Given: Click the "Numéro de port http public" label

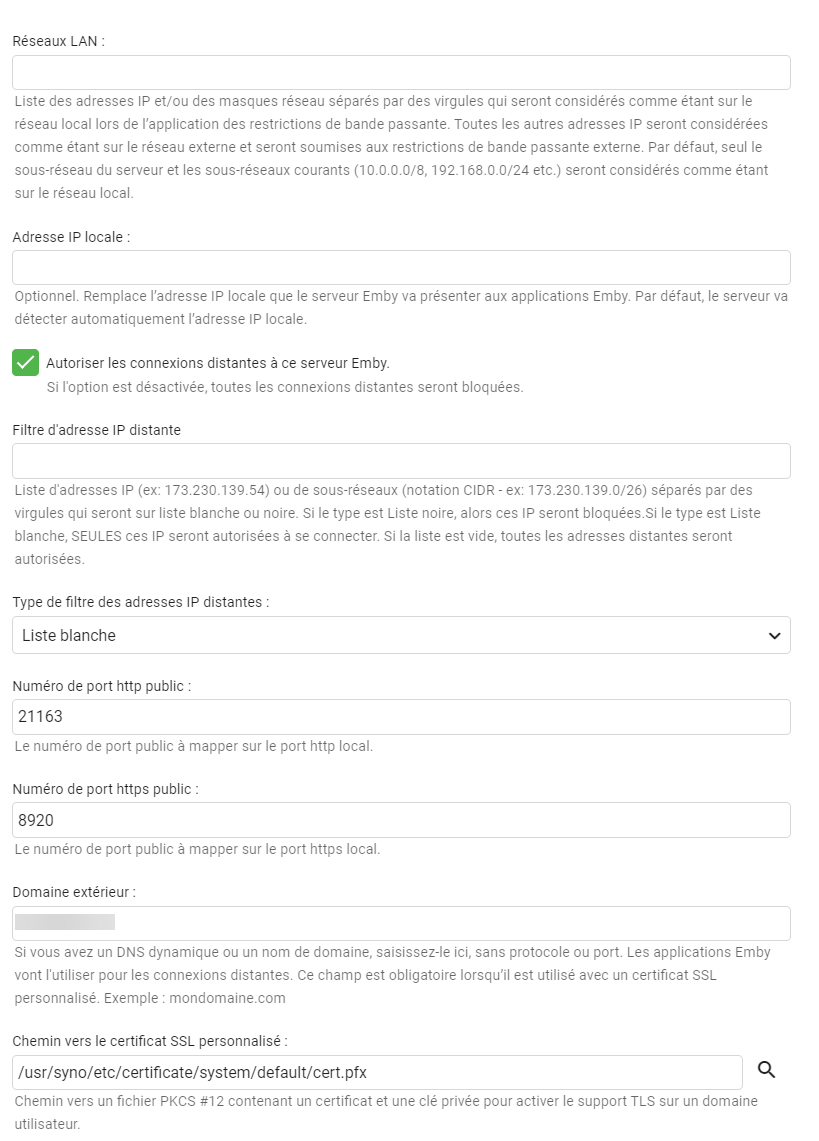Looking at the screenshot, I should (101, 686).
